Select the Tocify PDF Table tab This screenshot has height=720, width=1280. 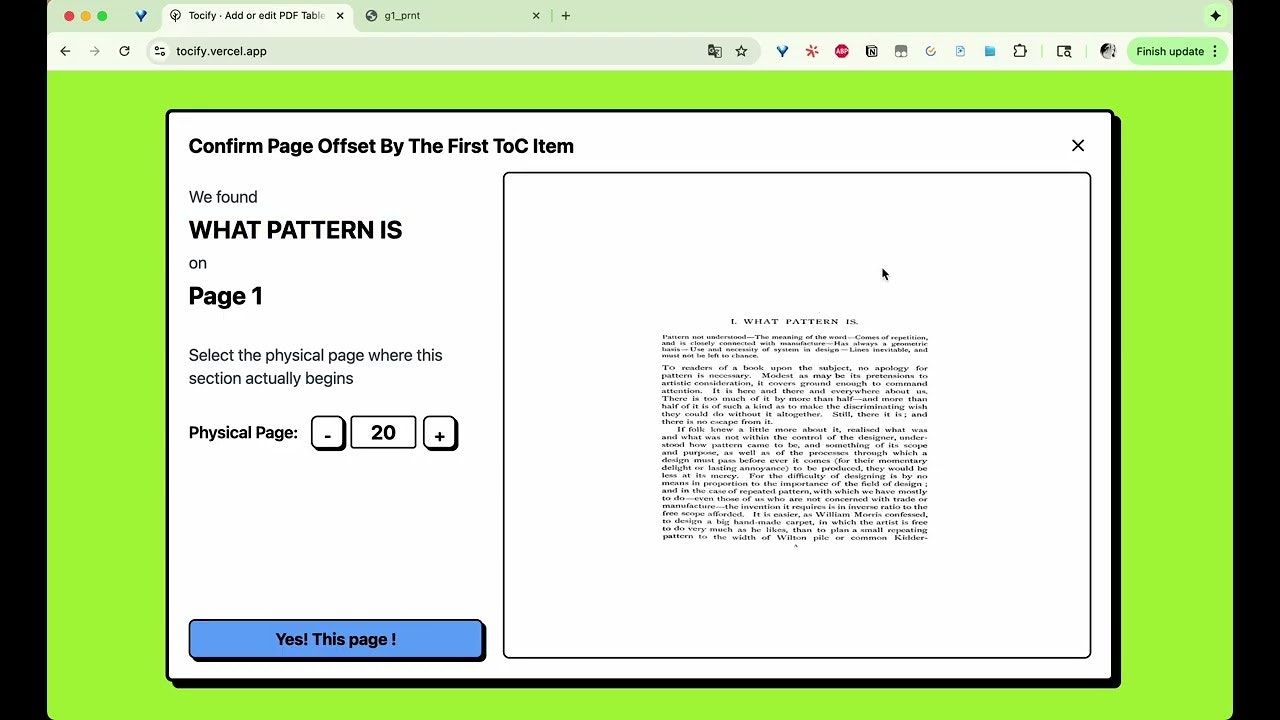pos(255,15)
